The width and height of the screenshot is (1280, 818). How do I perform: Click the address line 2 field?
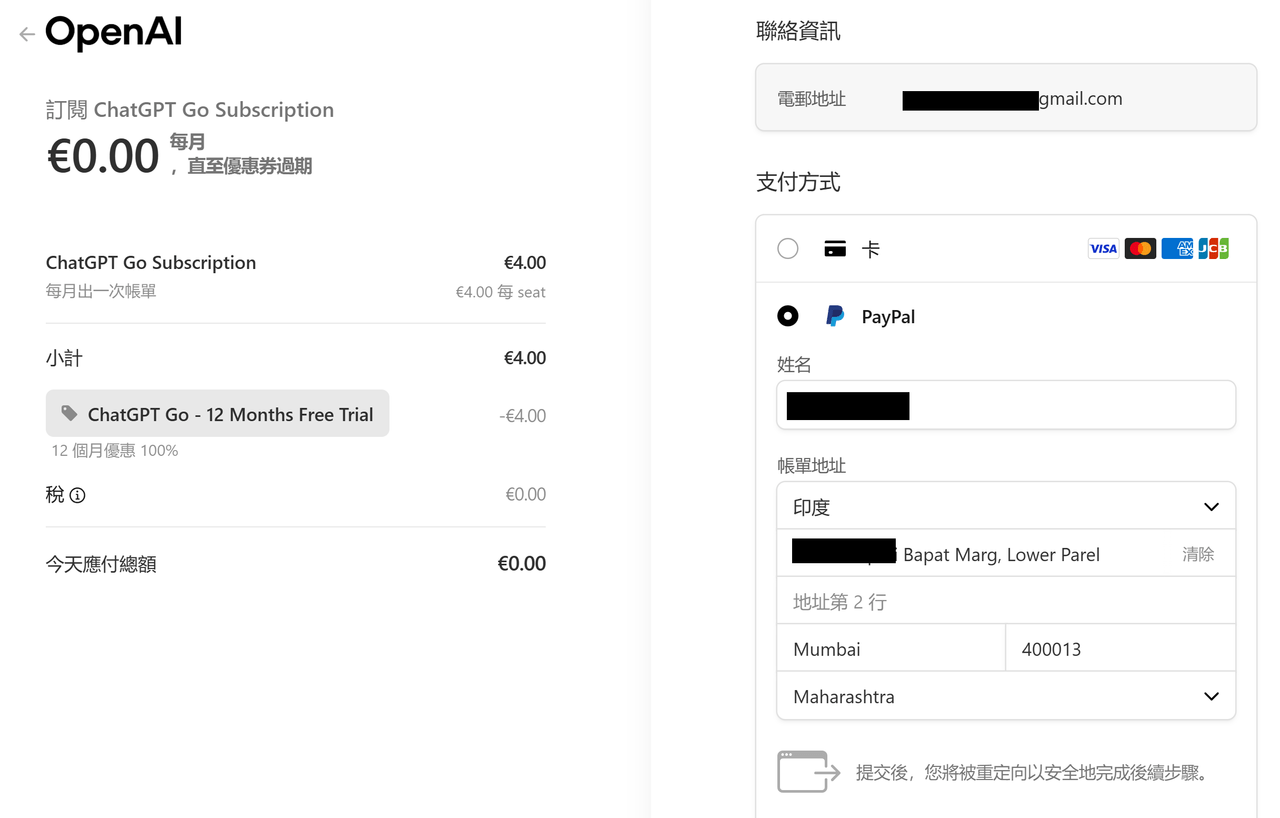click(1005, 602)
